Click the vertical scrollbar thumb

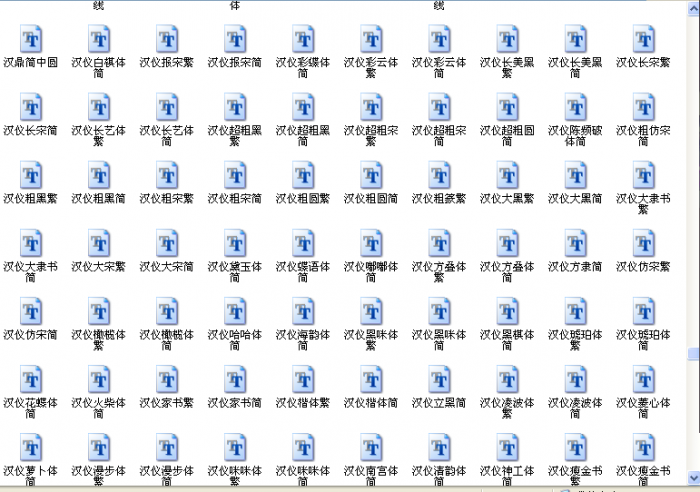pyautogui.click(x=694, y=354)
